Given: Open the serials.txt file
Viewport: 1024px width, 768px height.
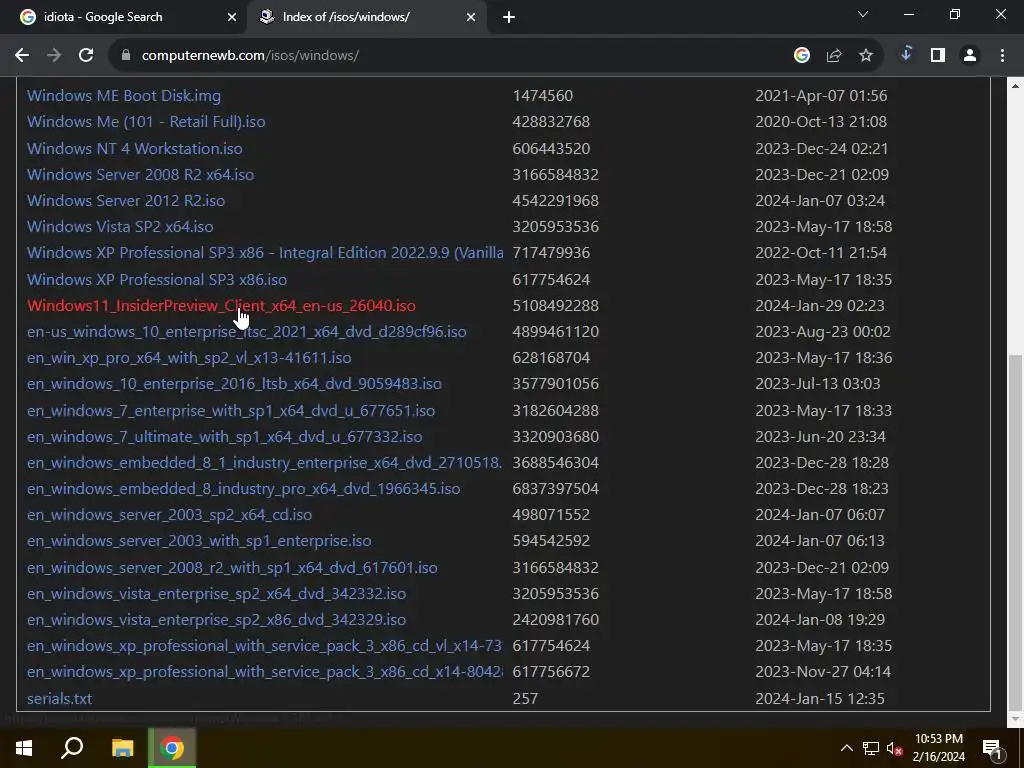Looking at the screenshot, I should tap(59, 699).
